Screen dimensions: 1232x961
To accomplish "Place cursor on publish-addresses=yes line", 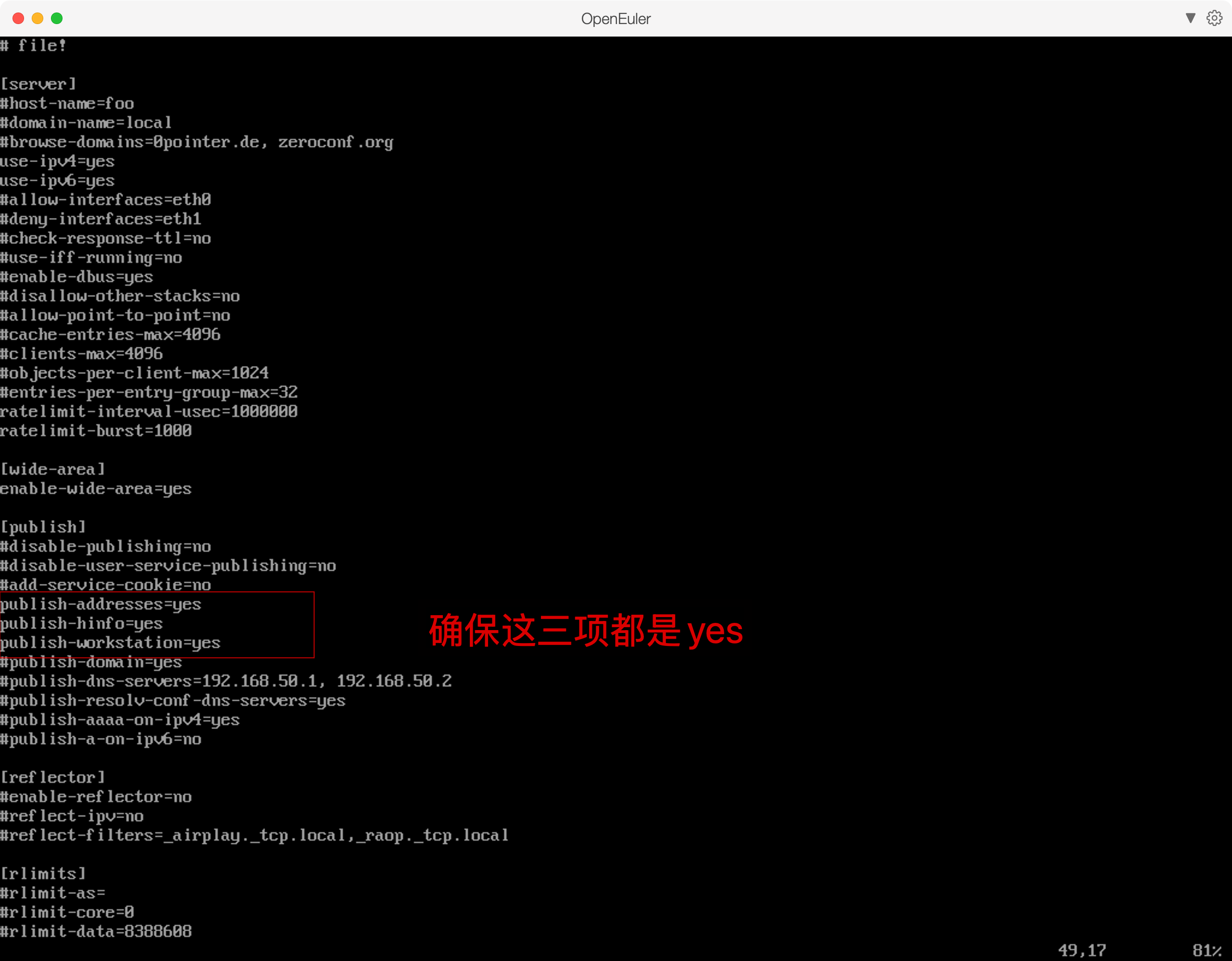I will pos(101,605).
